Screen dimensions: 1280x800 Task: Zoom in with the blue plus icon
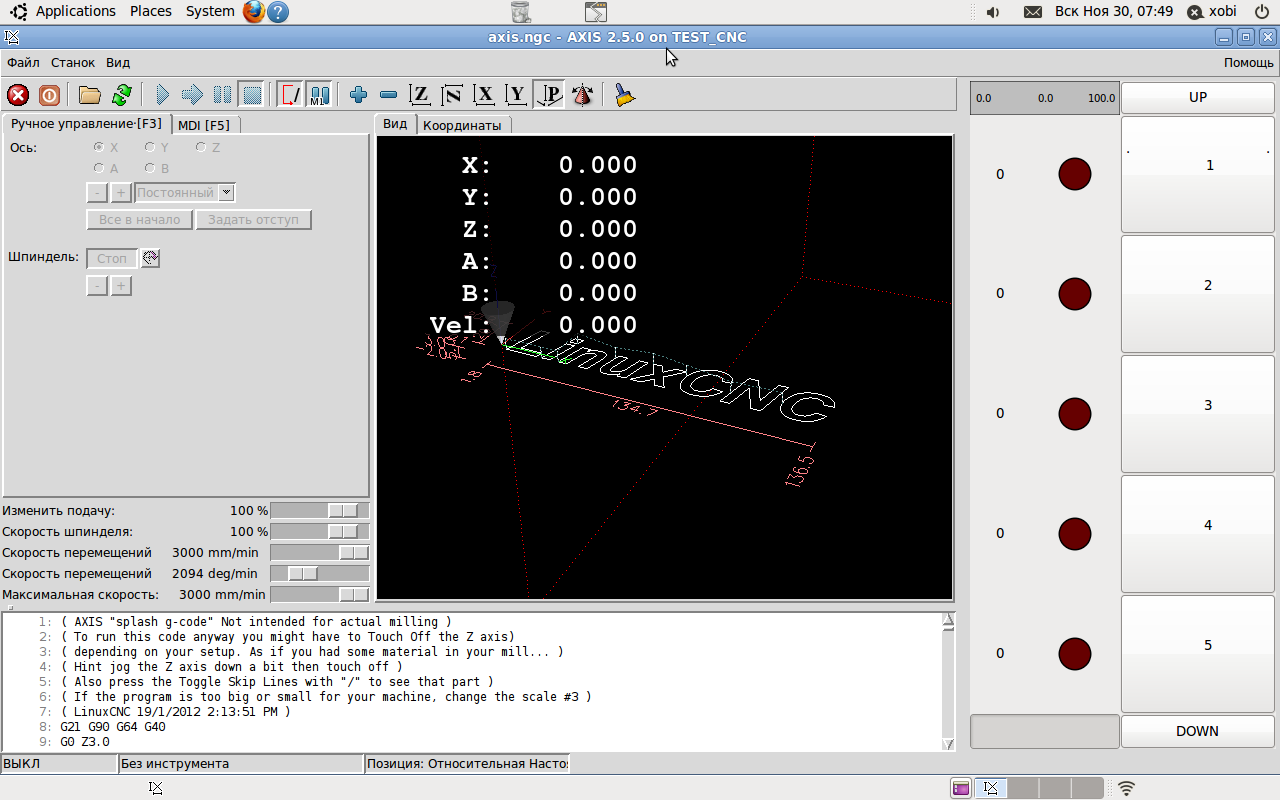(358, 95)
